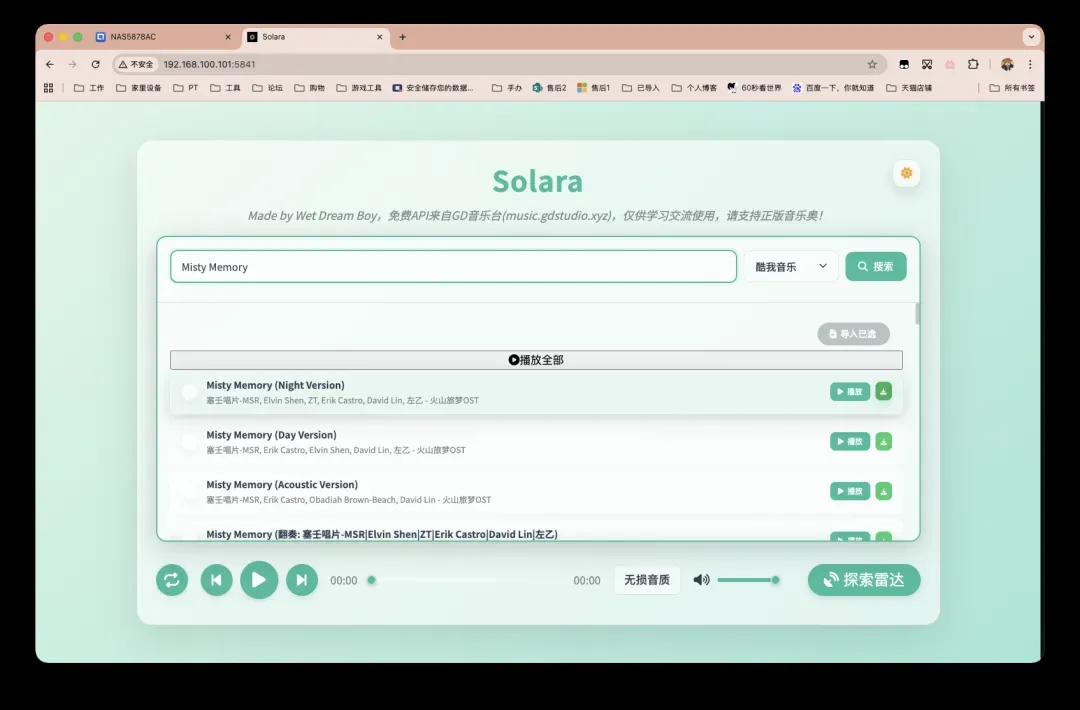Open the 酷我音乐 source dropdown
1080x710 pixels.
pos(790,267)
